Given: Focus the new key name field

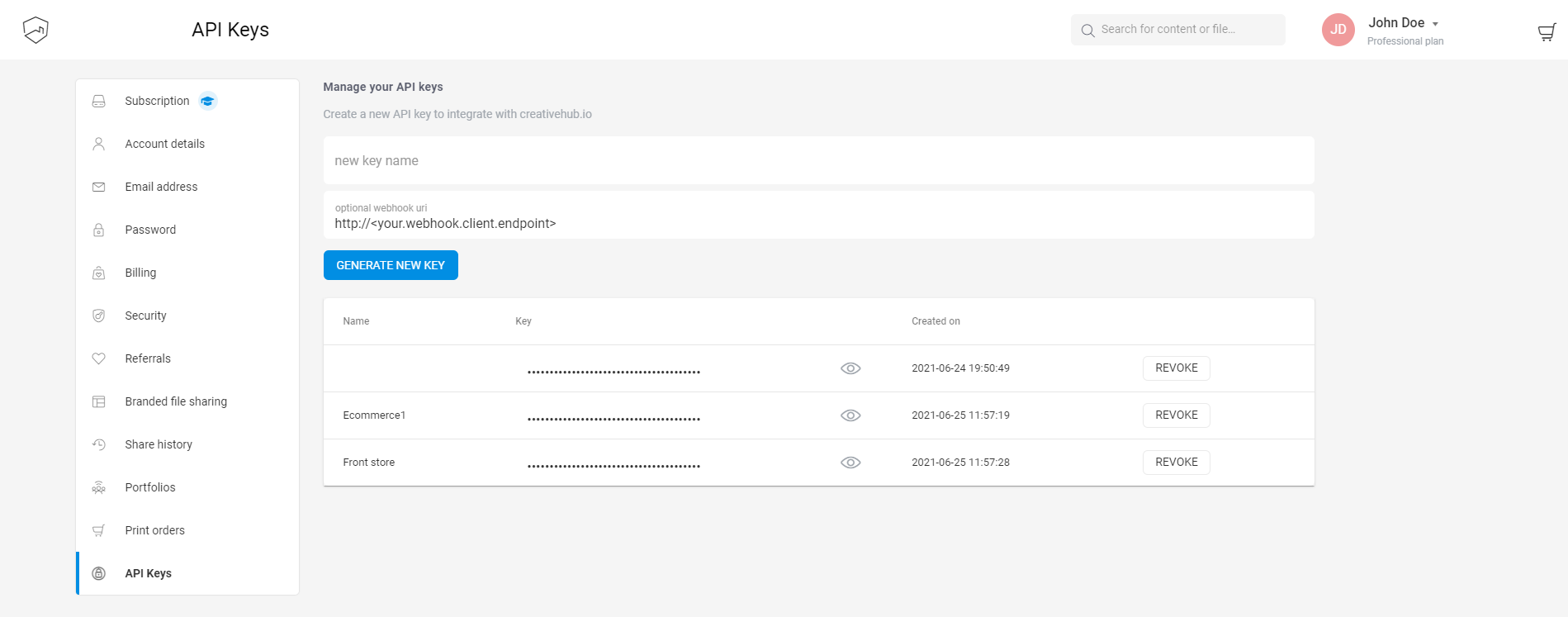Looking at the screenshot, I should (x=817, y=160).
